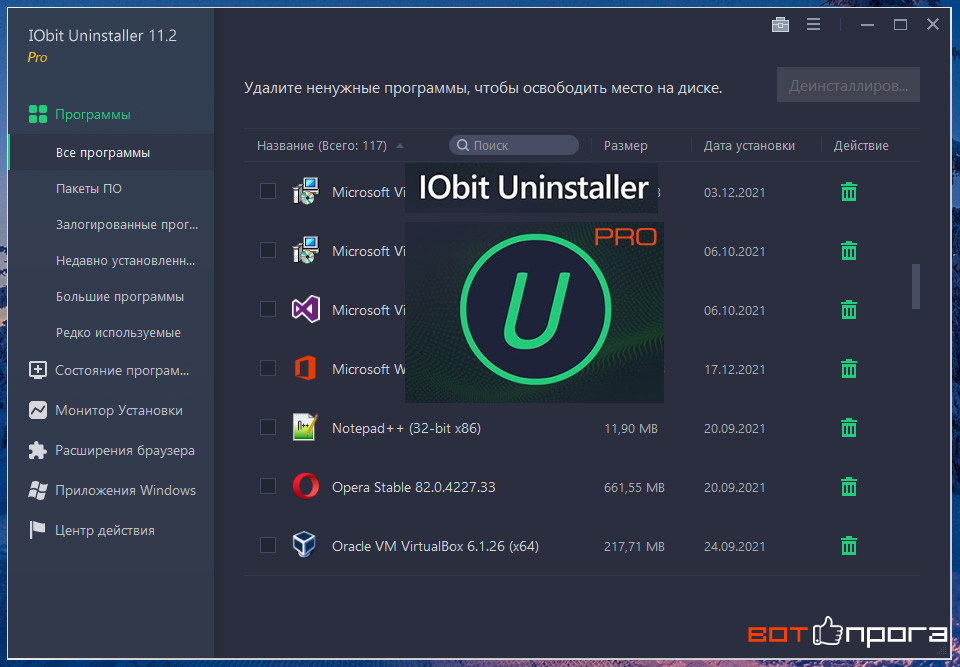Click the Notepad++ program icon
Screen dimensions: 960x667
pos(305,428)
